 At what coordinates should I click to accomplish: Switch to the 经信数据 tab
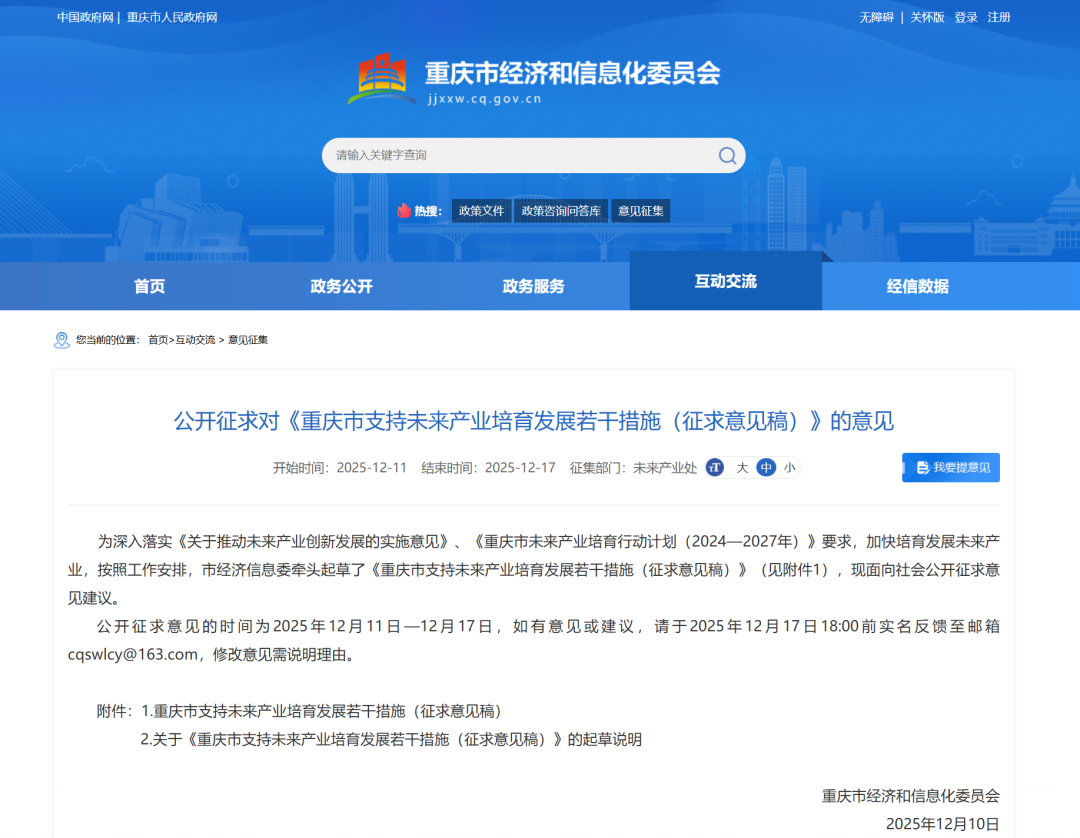(918, 286)
